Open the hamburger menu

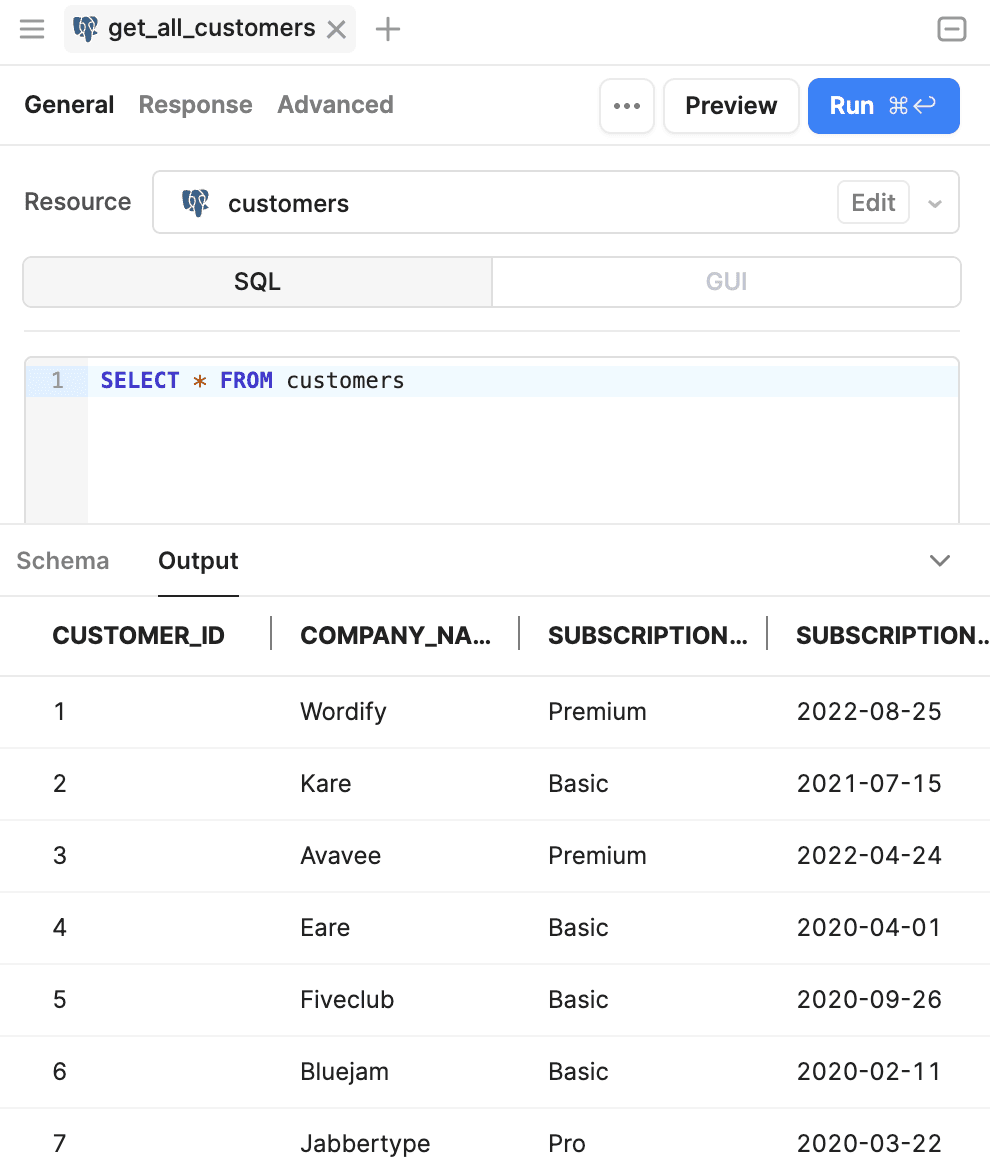[x=31, y=29]
